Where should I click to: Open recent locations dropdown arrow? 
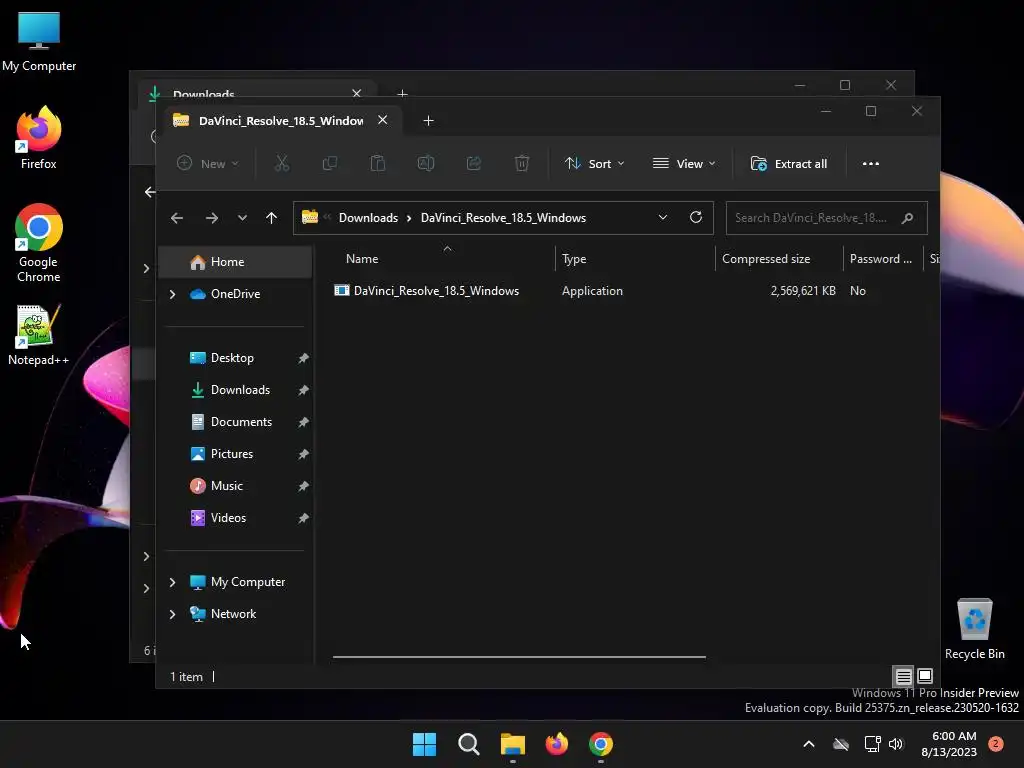point(242,218)
